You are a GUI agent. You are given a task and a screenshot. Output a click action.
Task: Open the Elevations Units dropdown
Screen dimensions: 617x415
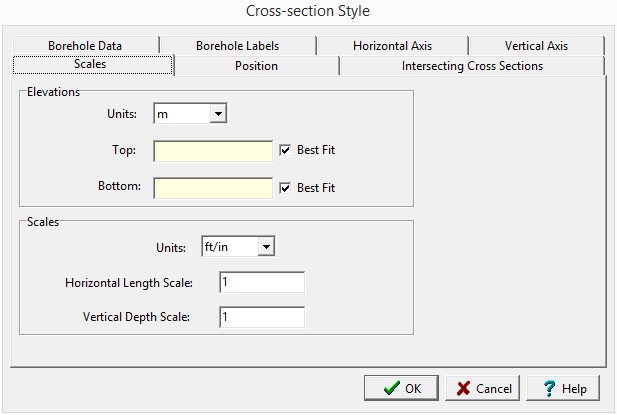pyautogui.click(x=218, y=114)
